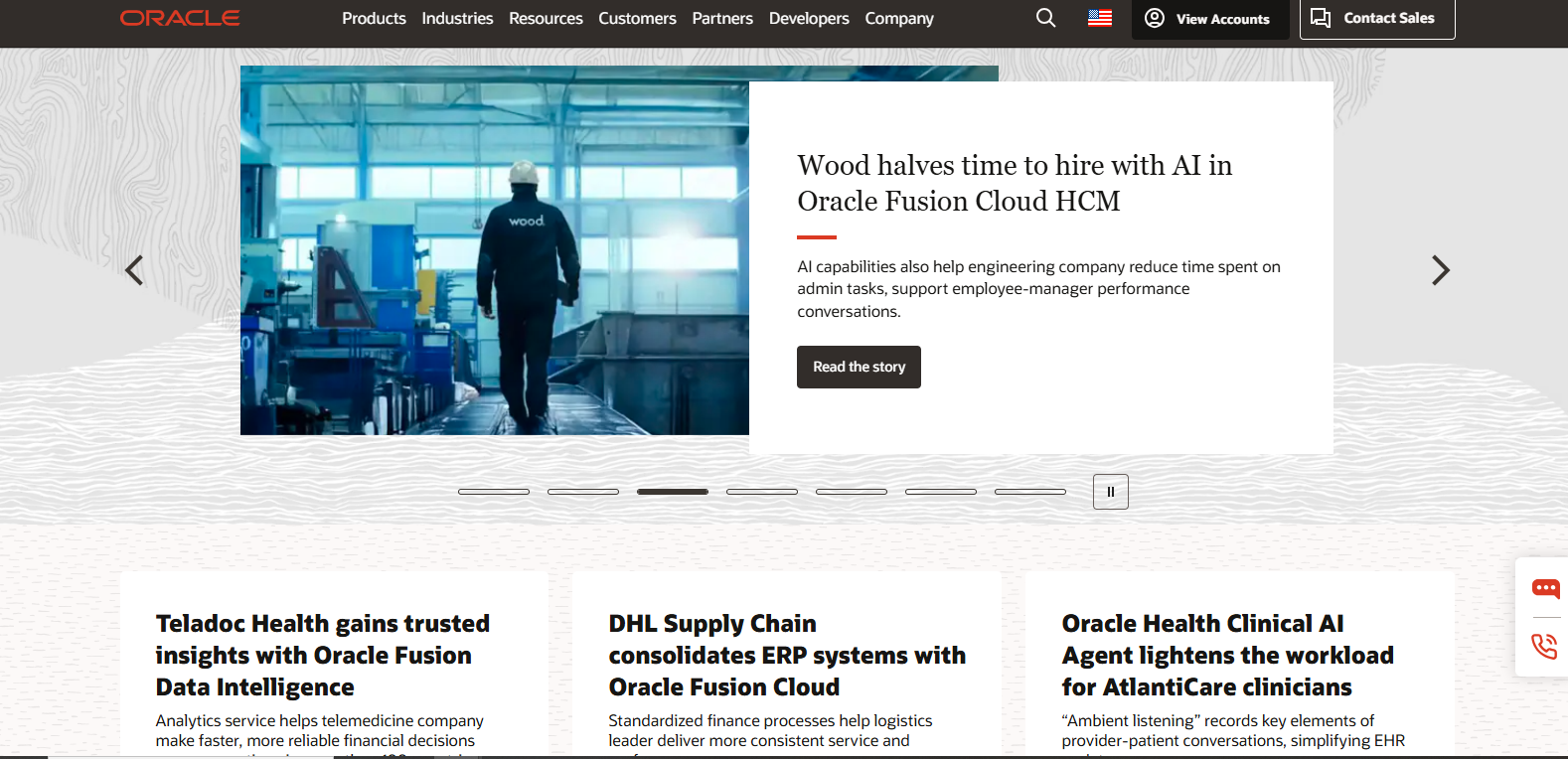Go to previous carousel slide arrow
The width and height of the screenshot is (1568, 759).
point(134,270)
